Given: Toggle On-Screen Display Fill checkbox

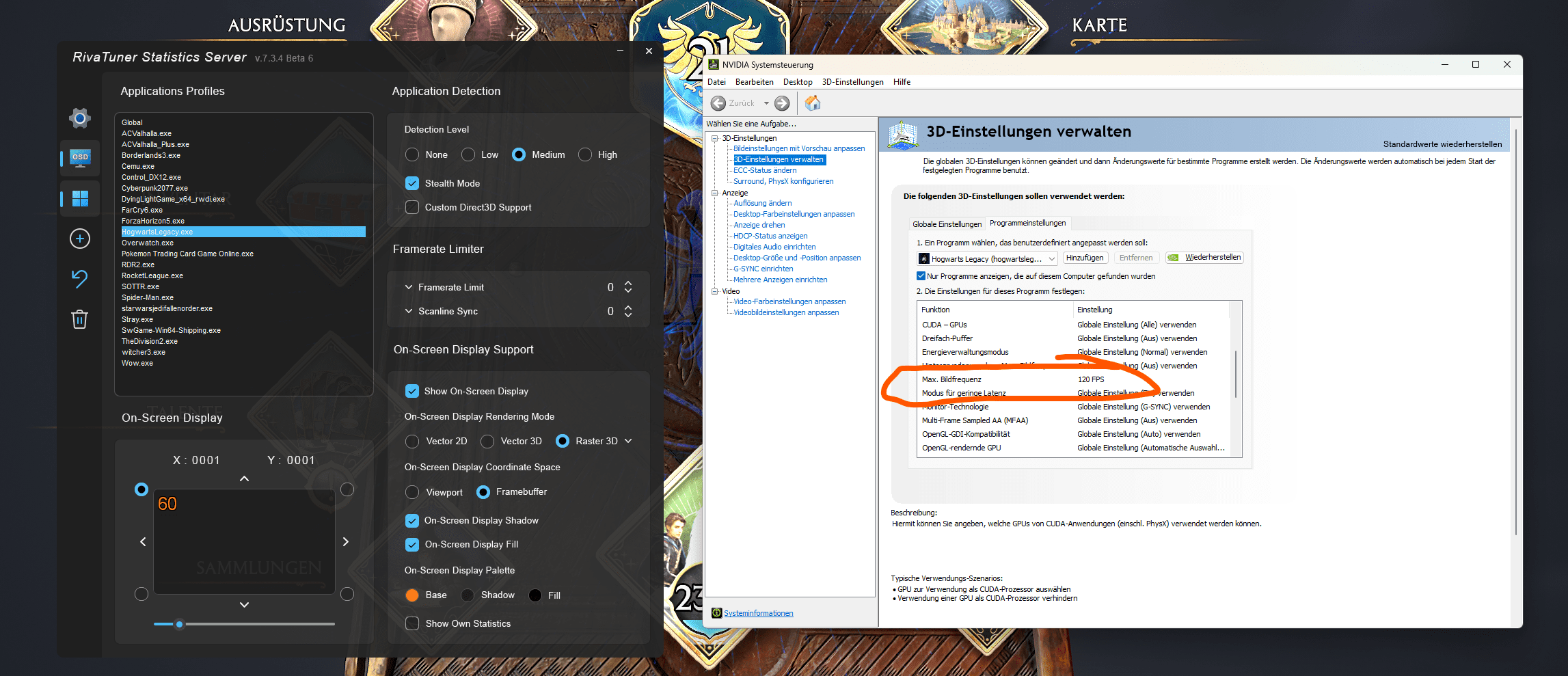Looking at the screenshot, I should tap(412, 545).
